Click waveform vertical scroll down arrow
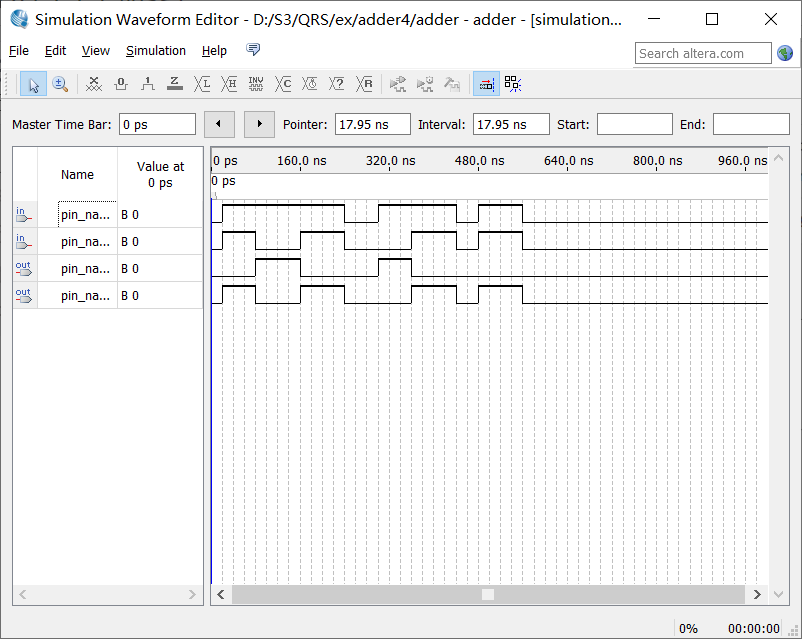 tap(778, 594)
